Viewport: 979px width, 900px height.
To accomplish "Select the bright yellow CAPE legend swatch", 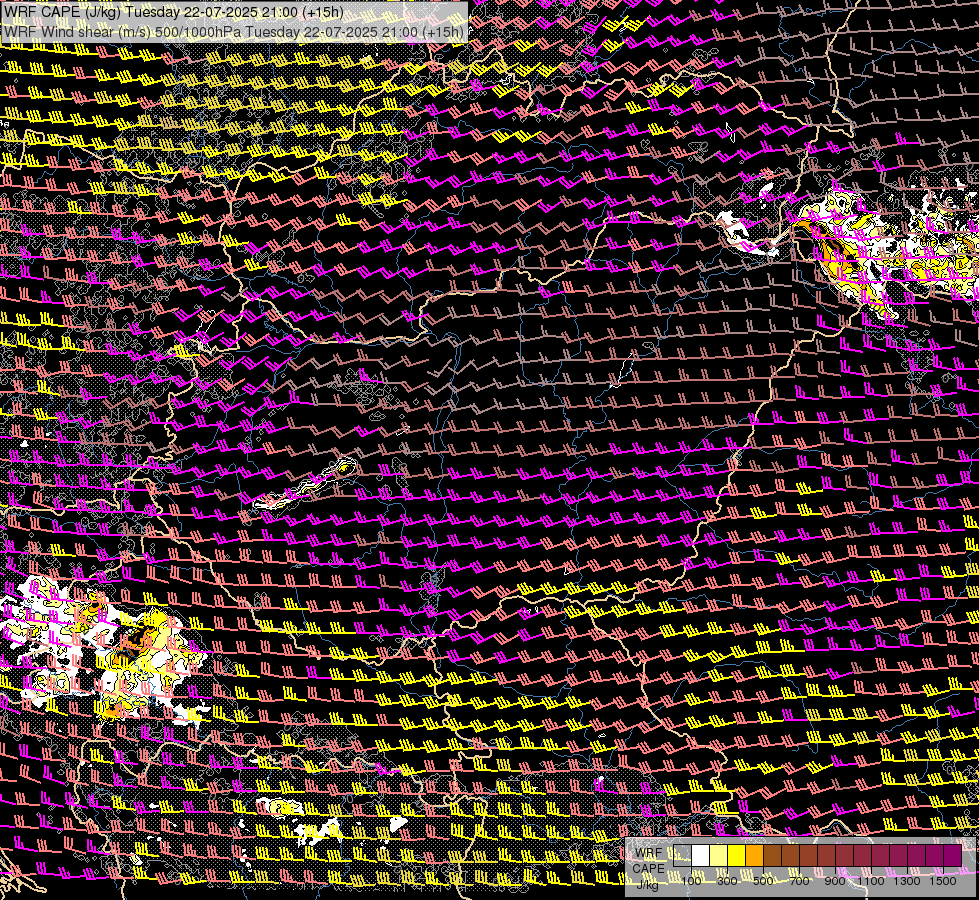I will pos(737,856).
